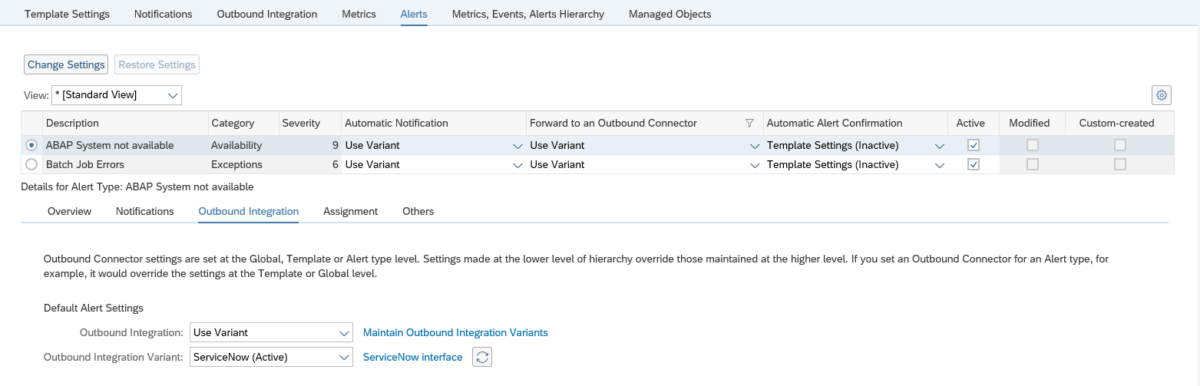Open details Overview subtab
This screenshot has height=386, width=1200.
[x=70, y=211]
